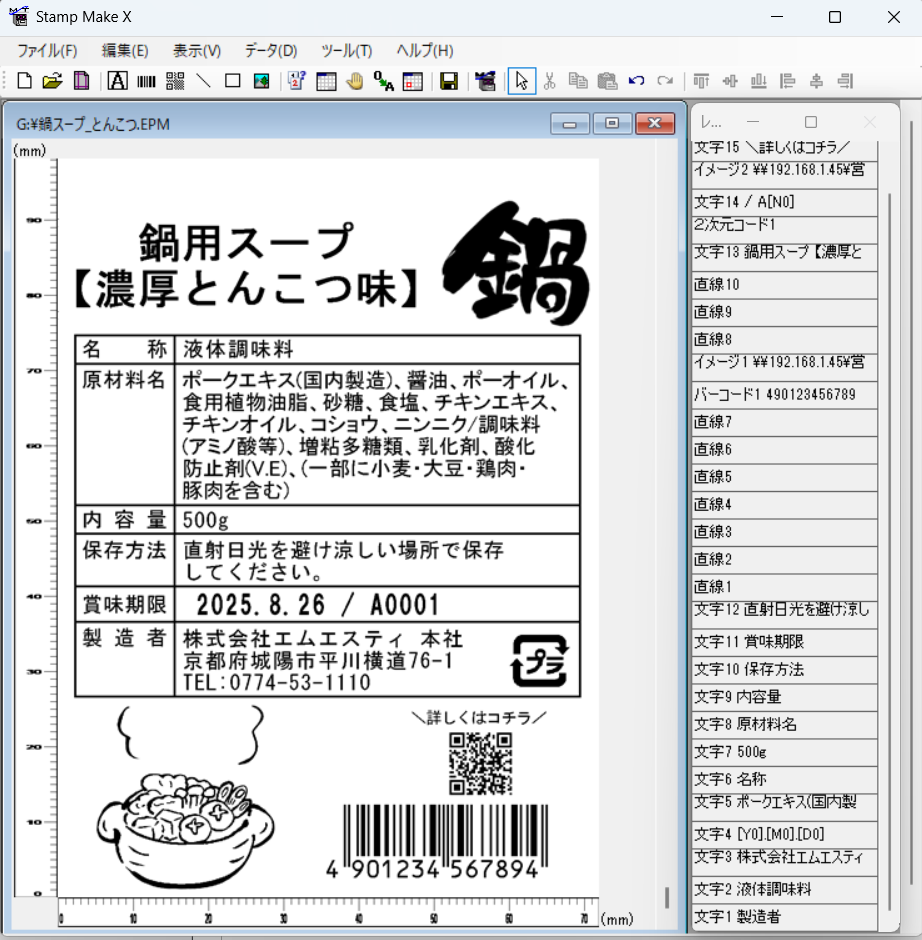Screen dimensions: 922x940
Task: Click the 0-to-A text conversion icon
Action: pos(383,81)
